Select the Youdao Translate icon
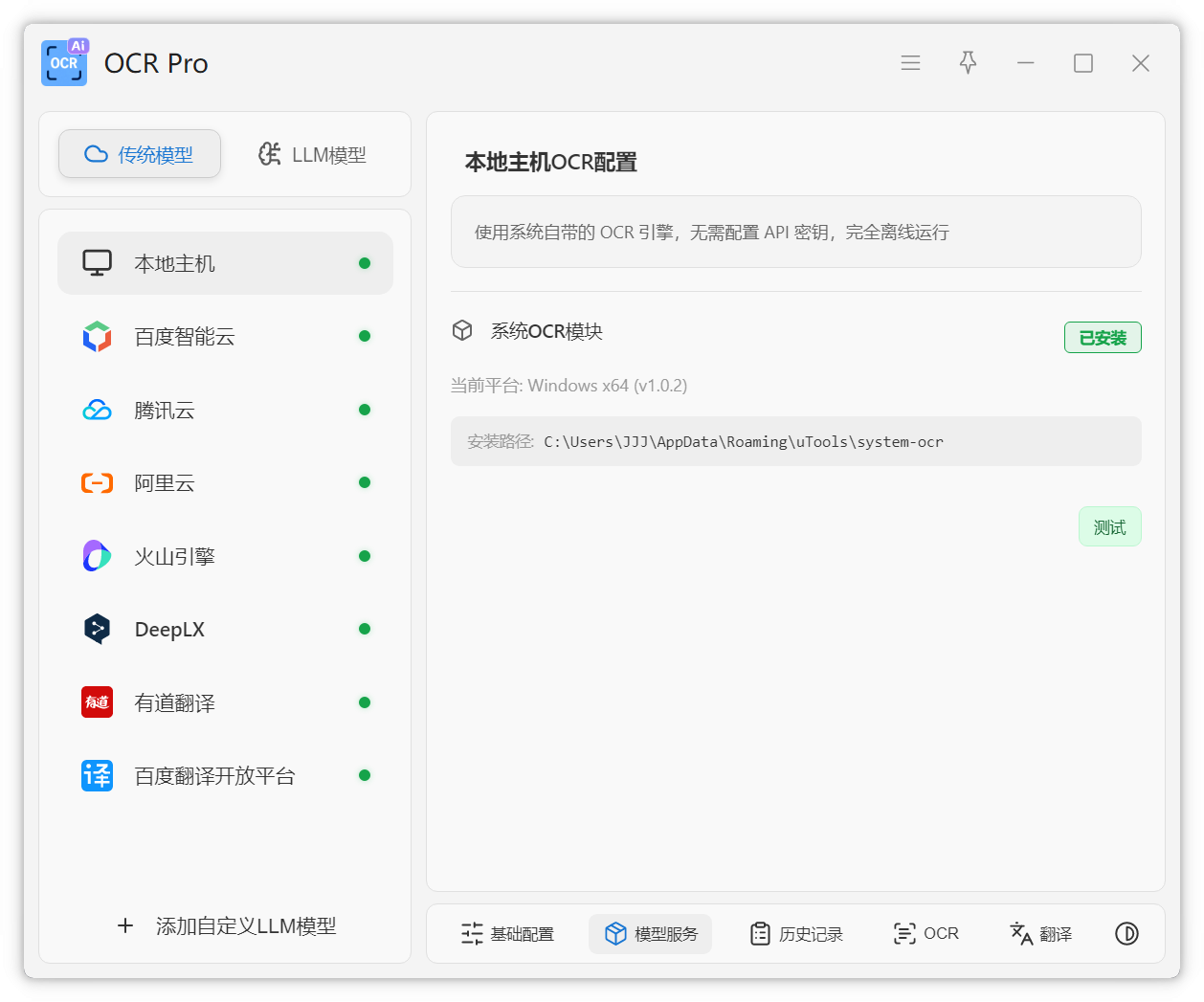The width and height of the screenshot is (1204, 1002). click(x=97, y=702)
